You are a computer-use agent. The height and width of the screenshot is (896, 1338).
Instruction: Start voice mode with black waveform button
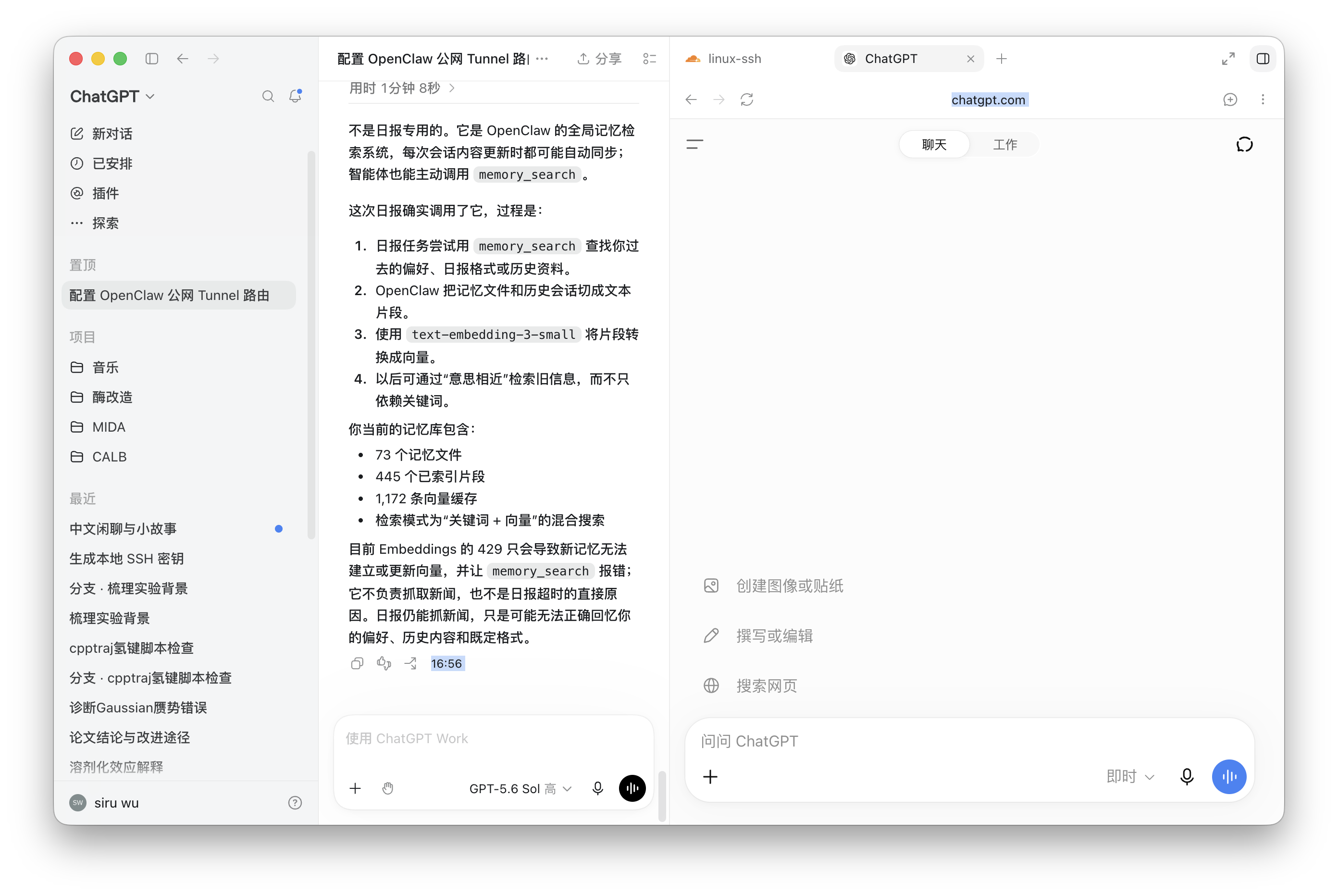point(632,789)
